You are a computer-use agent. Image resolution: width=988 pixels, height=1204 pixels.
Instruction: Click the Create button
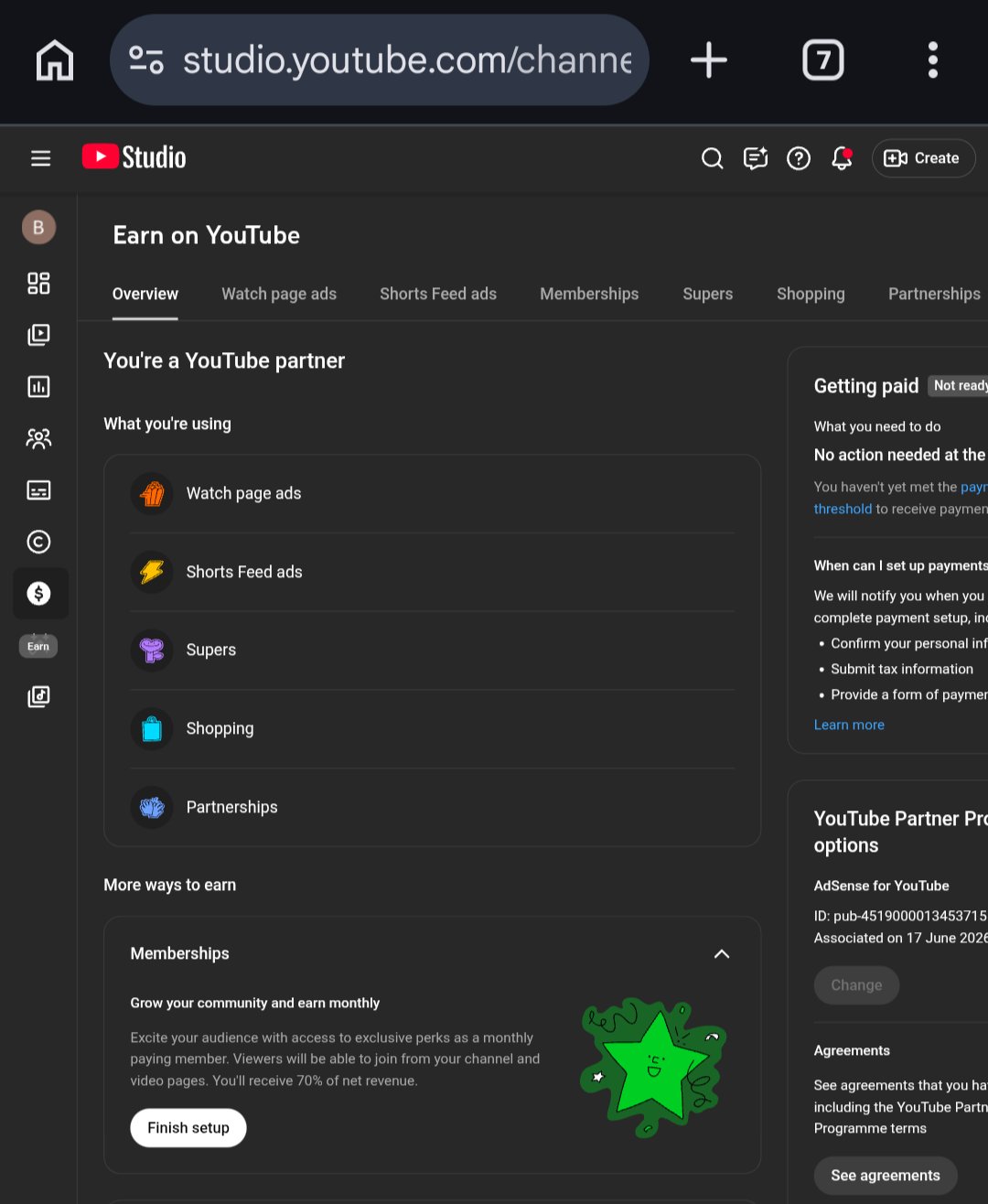(923, 158)
